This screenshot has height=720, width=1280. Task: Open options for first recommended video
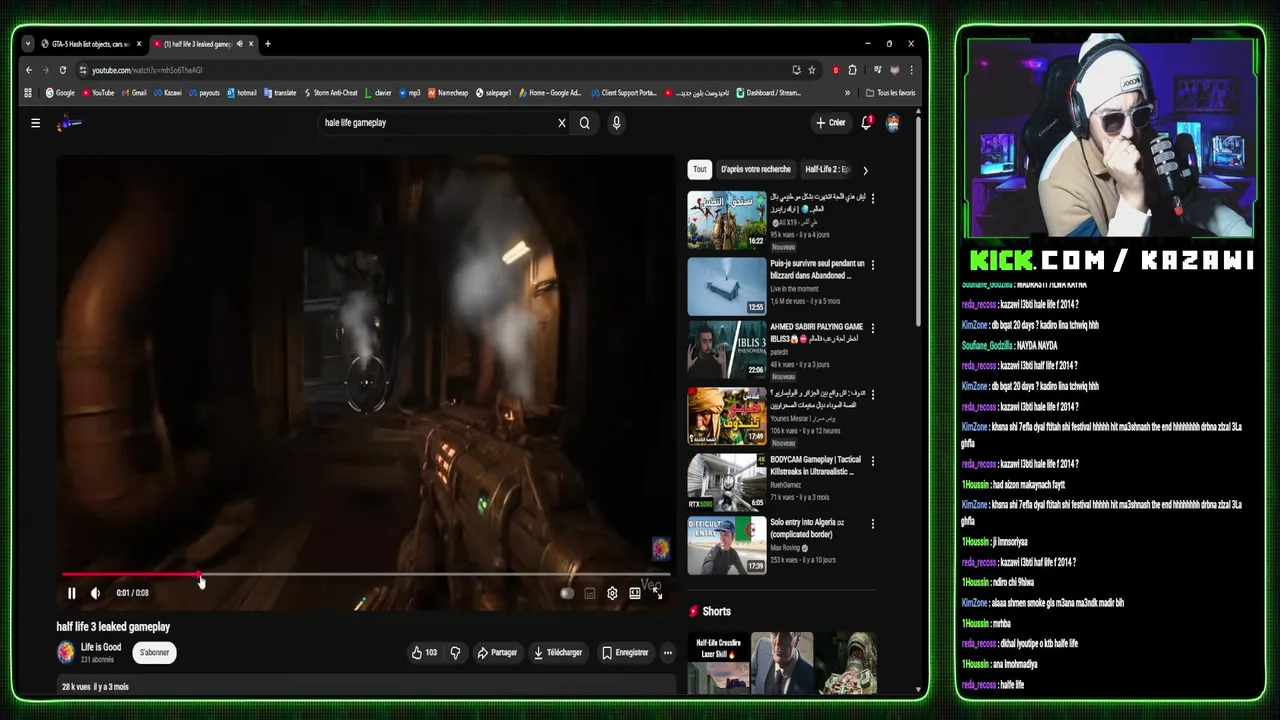pyautogui.click(x=873, y=199)
